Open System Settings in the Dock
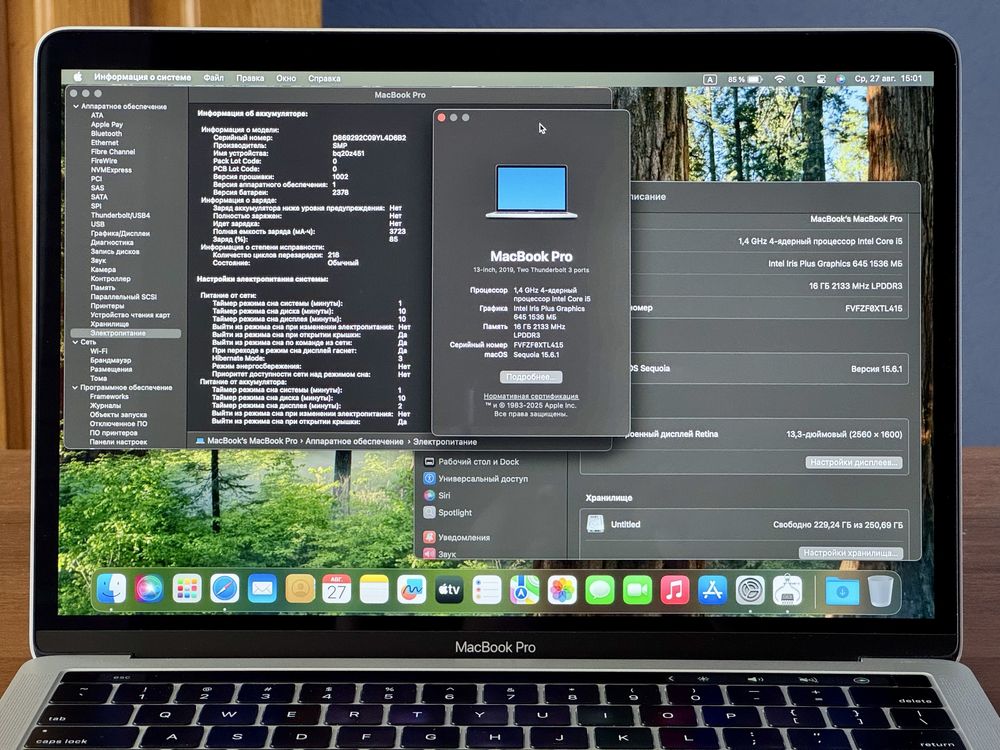The width and height of the screenshot is (1000, 750). [x=750, y=589]
